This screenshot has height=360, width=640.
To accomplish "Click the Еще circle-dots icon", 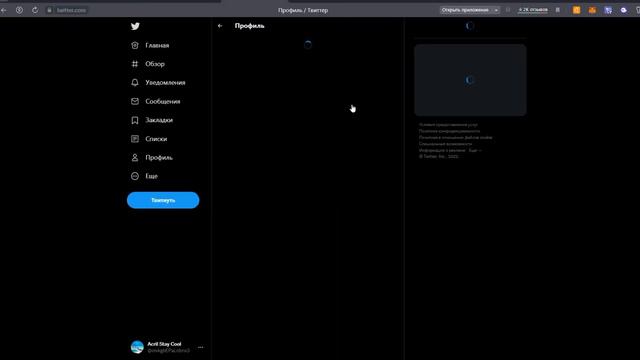I will (135, 176).
